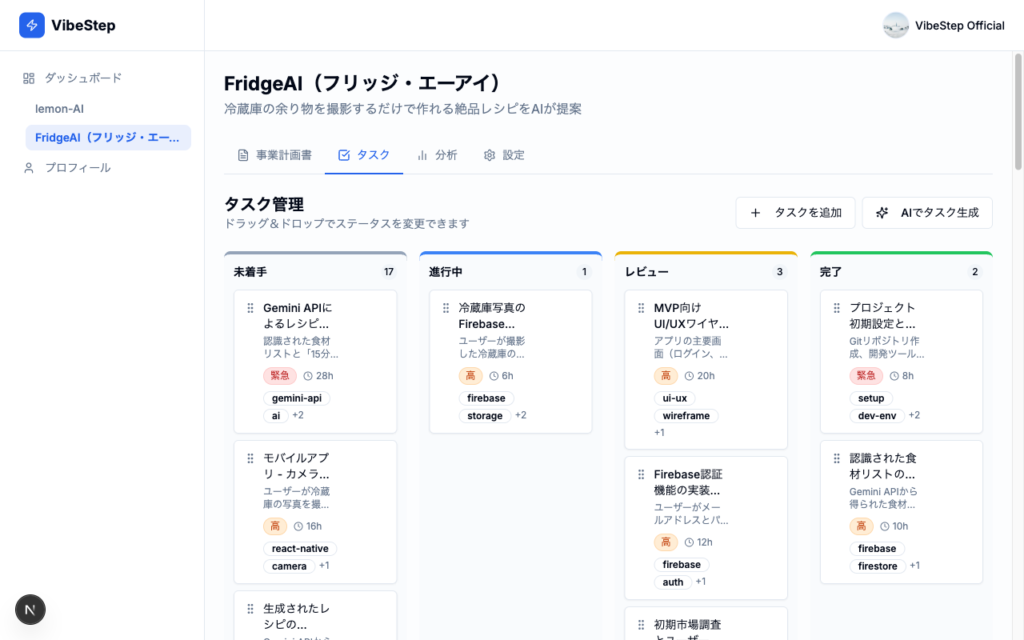Switch to the 分析 tab
The height and width of the screenshot is (640, 1024).
(437, 155)
